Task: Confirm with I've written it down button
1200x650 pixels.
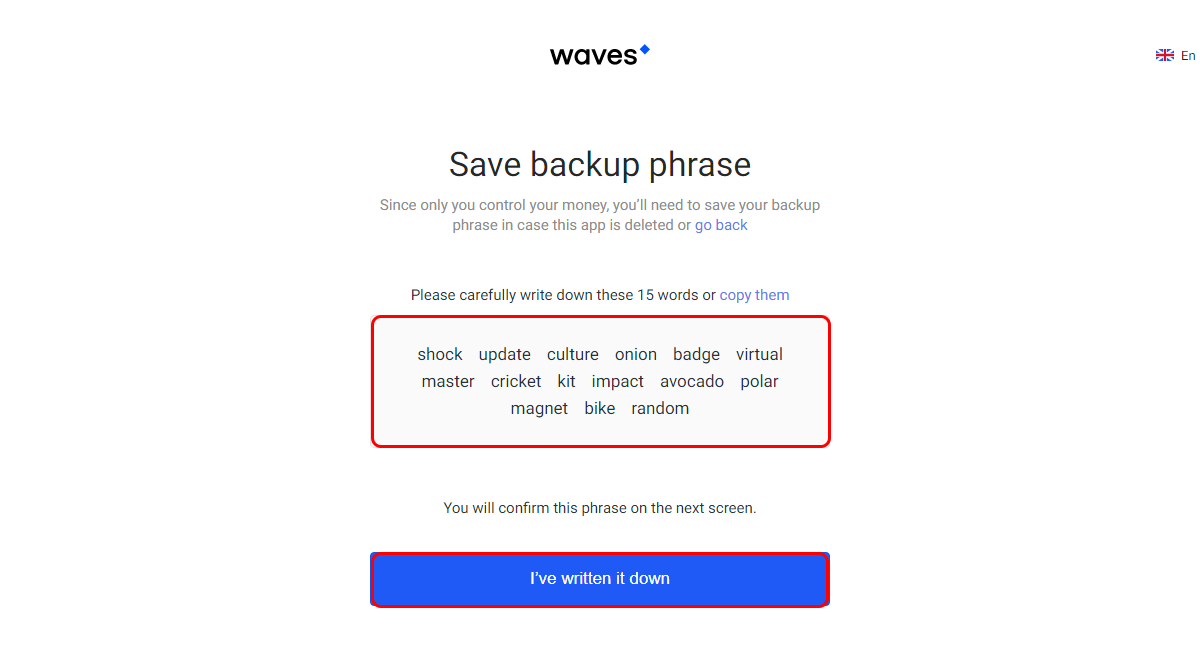Action: click(x=600, y=579)
